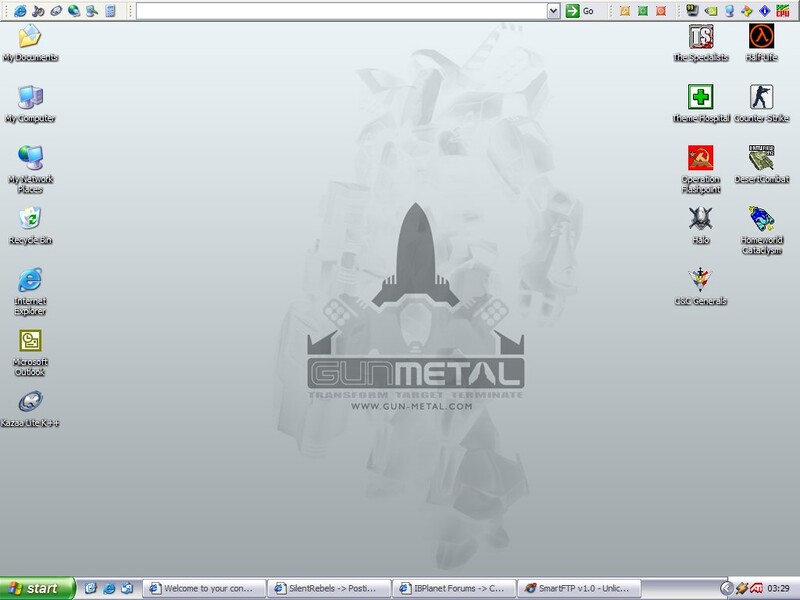Click the Show Desktop Quick Launch icon

[127, 588]
